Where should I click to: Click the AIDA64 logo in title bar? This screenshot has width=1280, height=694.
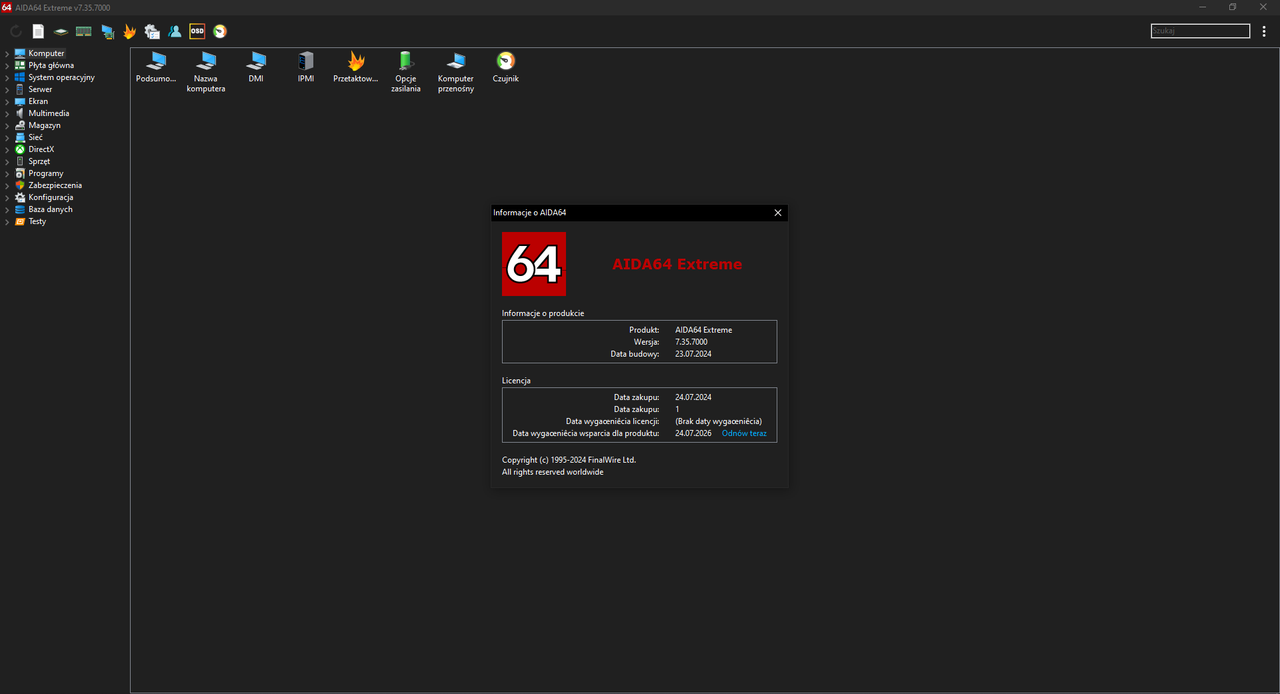point(7,7)
